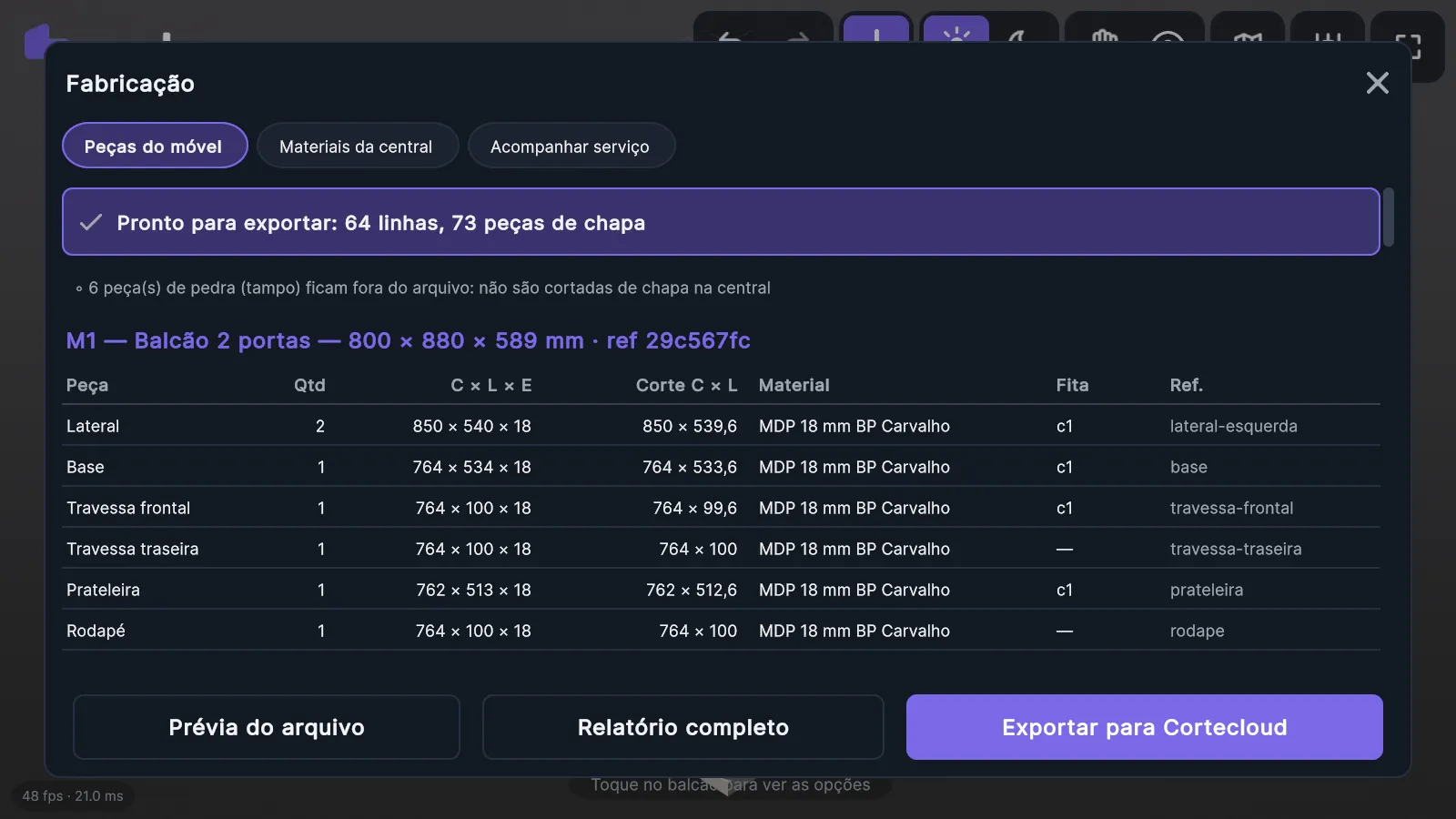Select the 'Base' piece name cell
Image resolution: width=1456 pixels, height=819 pixels.
pyautogui.click(x=86, y=466)
